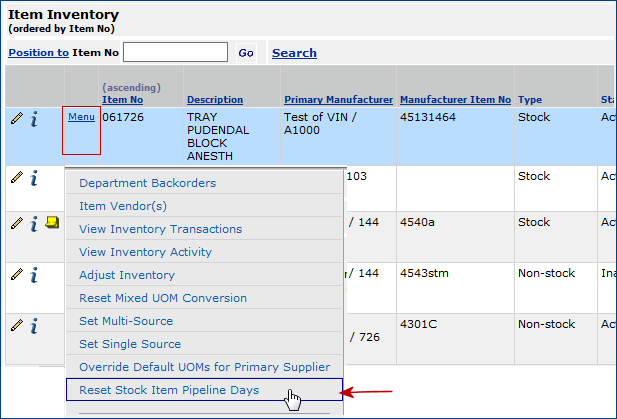
Task: Click the info icon in the second row
Action: 34,178
